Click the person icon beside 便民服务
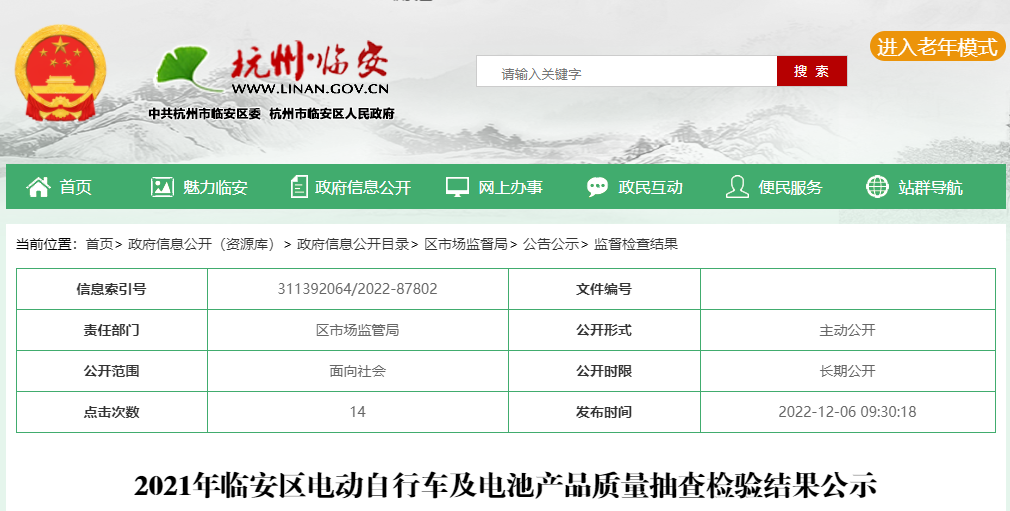This screenshot has width=1010, height=511. (737, 187)
